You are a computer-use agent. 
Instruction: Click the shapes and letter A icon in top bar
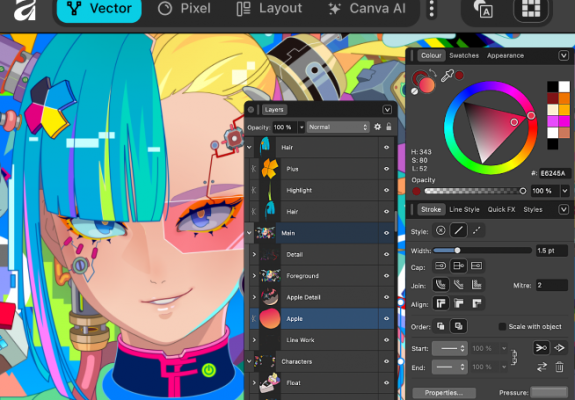click(x=483, y=9)
